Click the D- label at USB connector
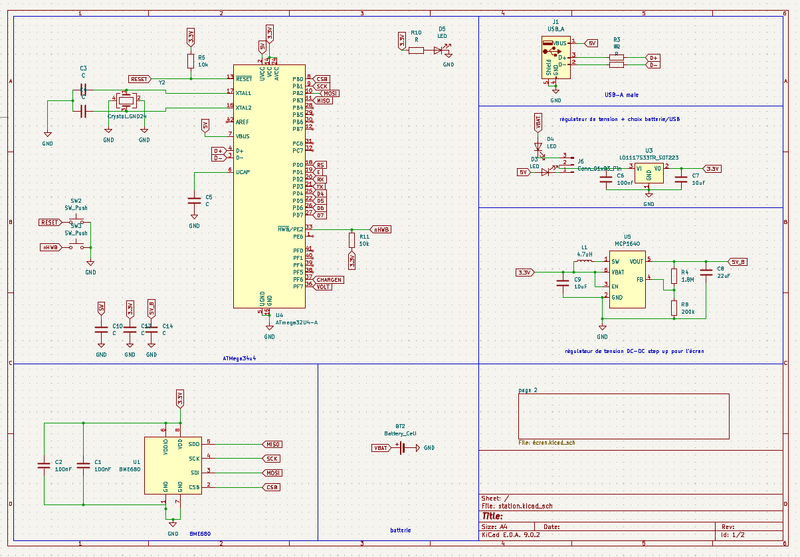The width and height of the screenshot is (800, 557). click(x=653, y=65)
